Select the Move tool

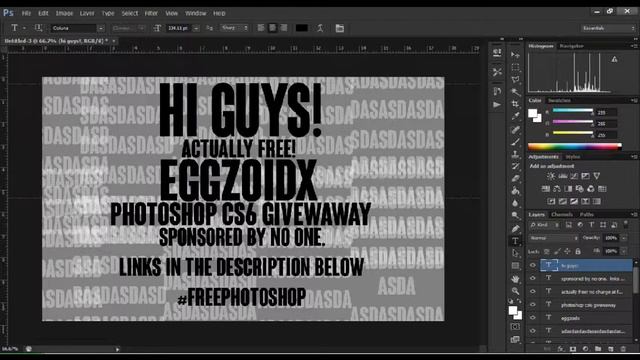pos(516,55)
